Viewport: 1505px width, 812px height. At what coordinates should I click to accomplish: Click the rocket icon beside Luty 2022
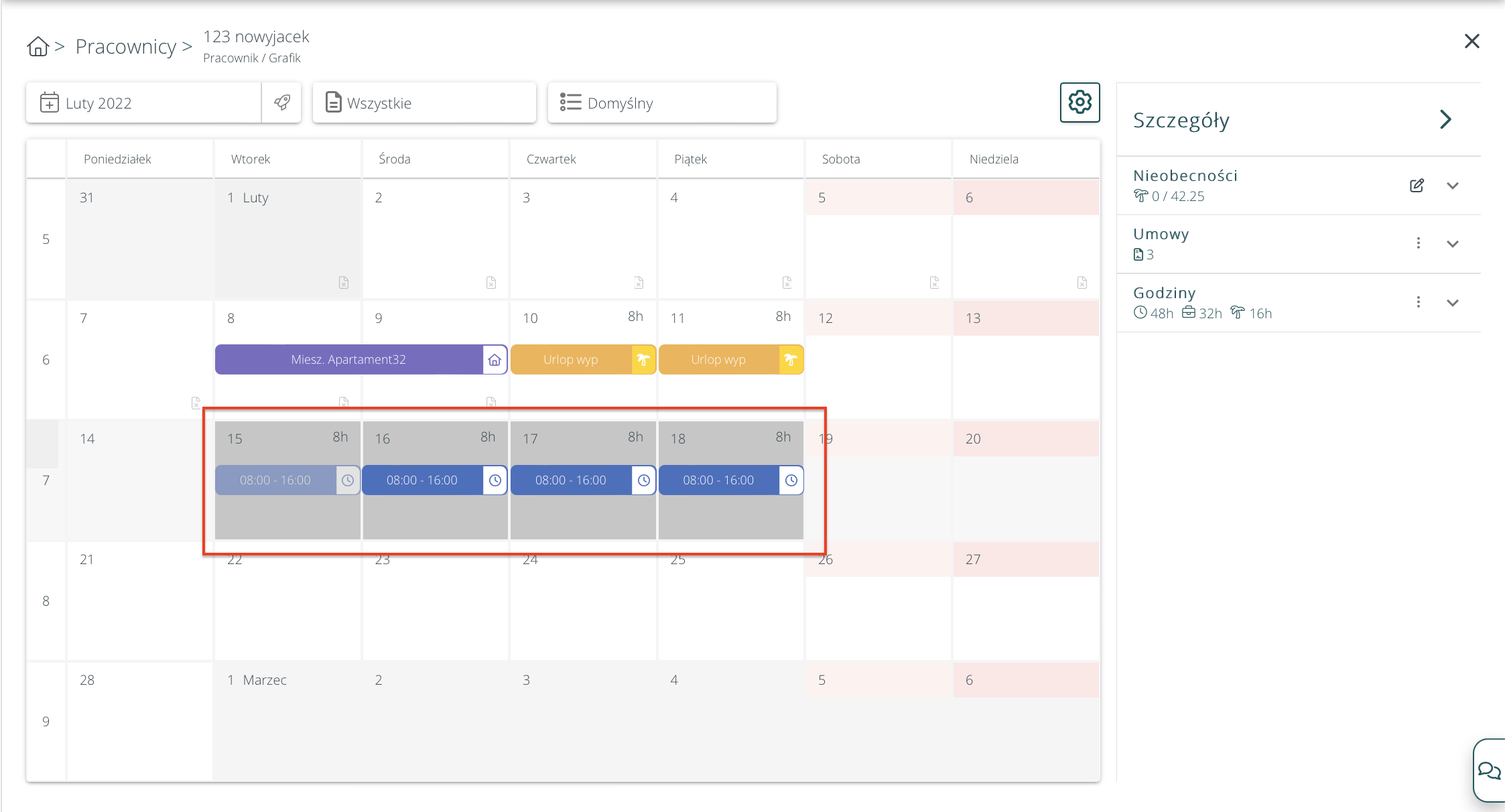click(x=282, y=103)
